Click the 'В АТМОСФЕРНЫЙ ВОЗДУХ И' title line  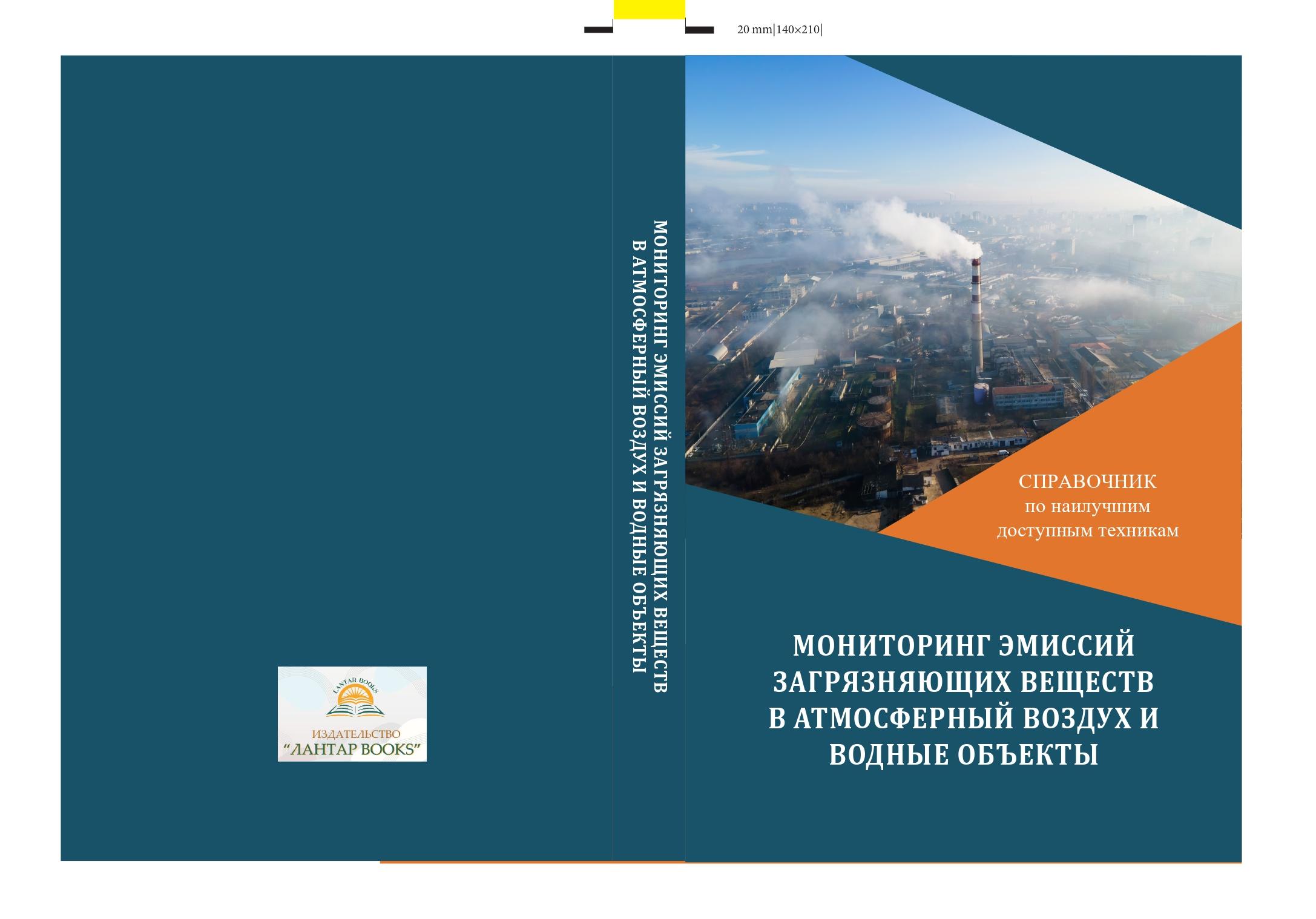pyautogui.click(x=964, y=719)
